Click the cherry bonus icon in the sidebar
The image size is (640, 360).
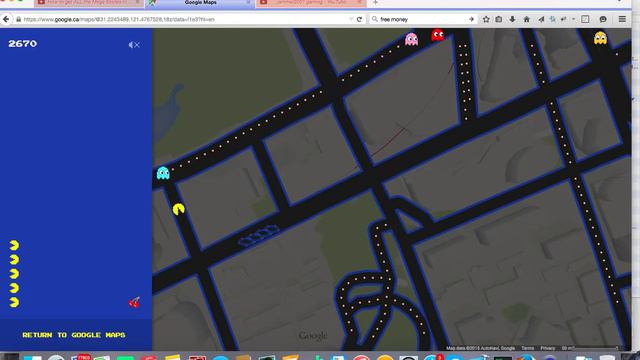click(x=134, y=302)
